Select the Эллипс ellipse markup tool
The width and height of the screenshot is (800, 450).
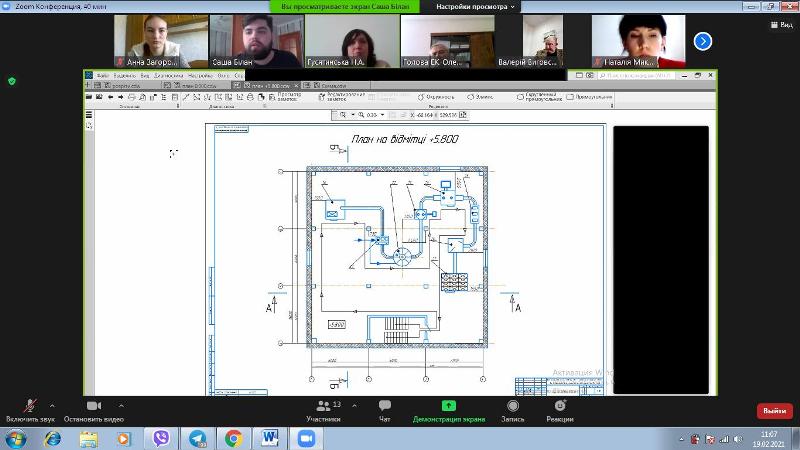click(480, 97)
